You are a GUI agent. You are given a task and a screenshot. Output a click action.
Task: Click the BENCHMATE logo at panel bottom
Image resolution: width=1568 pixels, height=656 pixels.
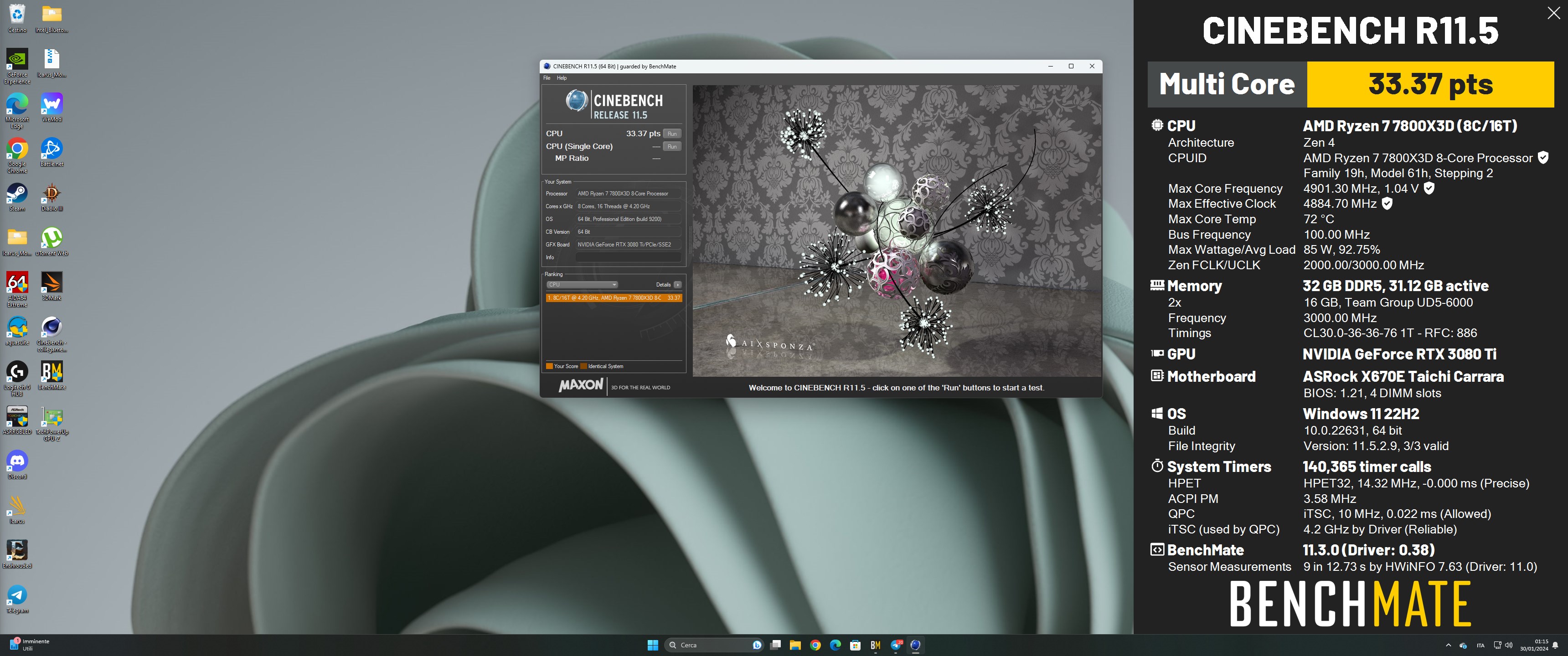1350,603
